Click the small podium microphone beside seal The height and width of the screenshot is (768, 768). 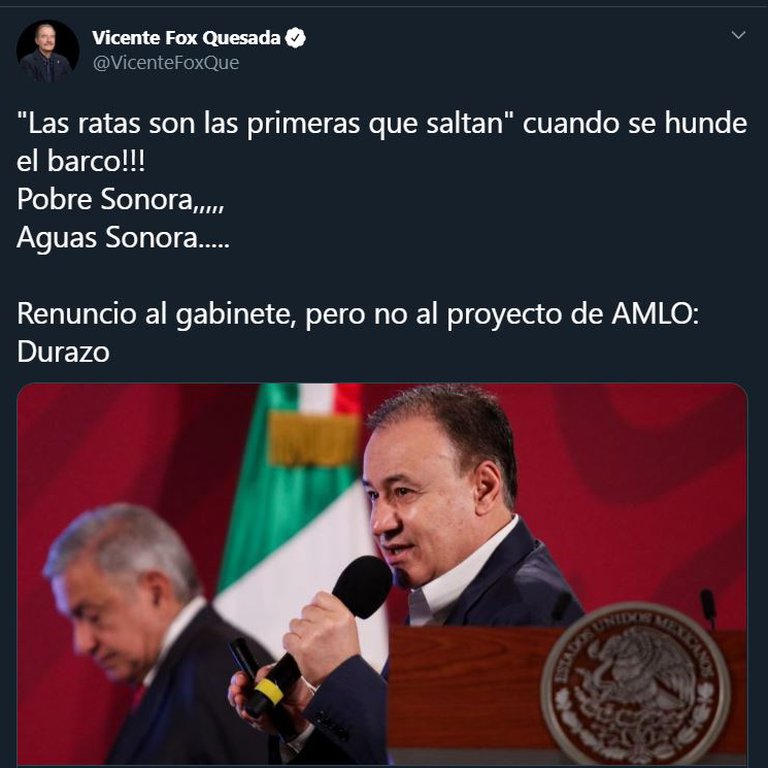click(x=708, y=607)
